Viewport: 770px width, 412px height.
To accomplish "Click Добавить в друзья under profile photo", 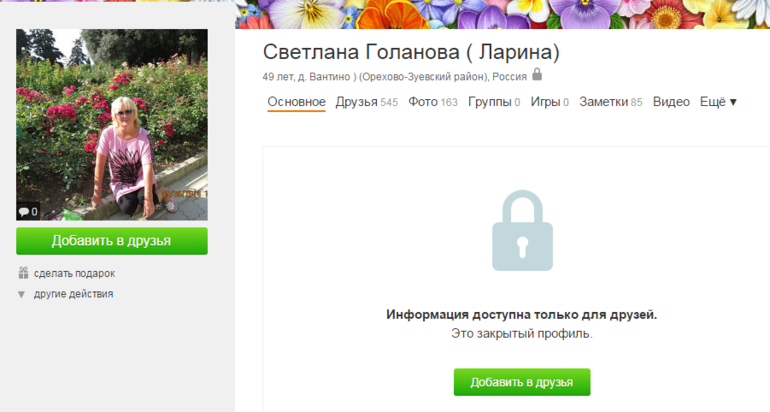I will [111, 241].
